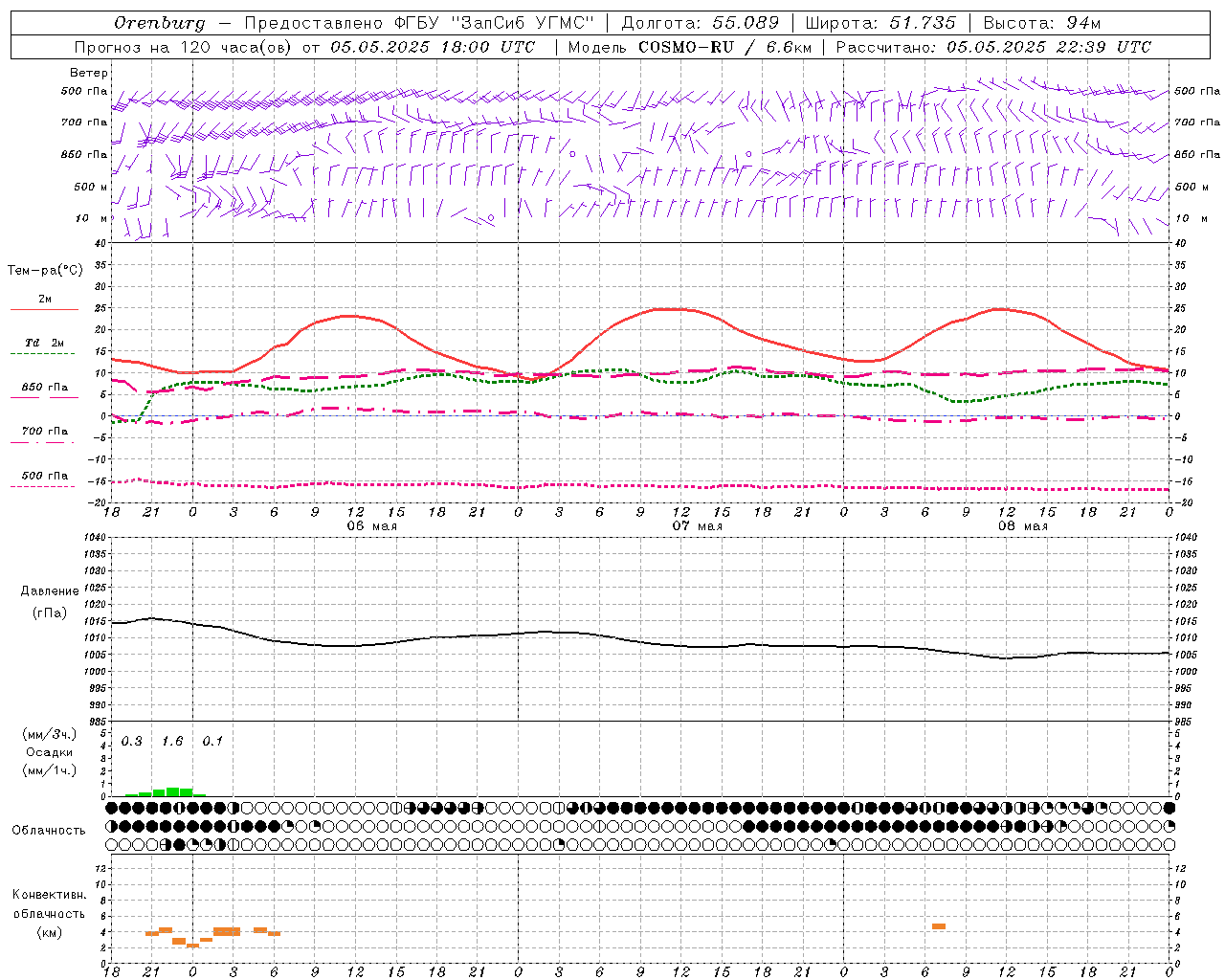Click the (гПа) pressure unit label
1225x980 pixels.
[x=50, y=613]
